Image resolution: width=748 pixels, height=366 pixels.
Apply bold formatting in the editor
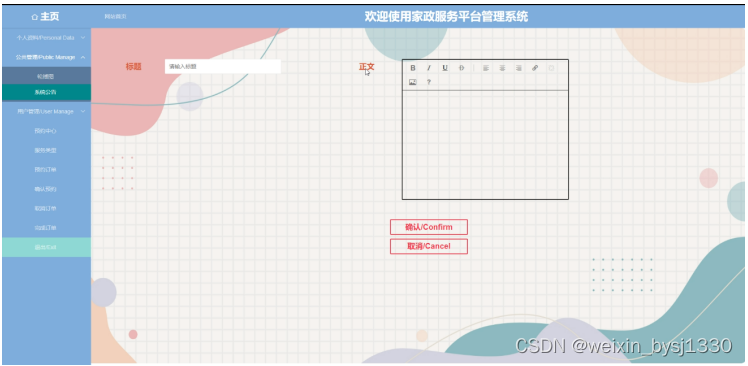tap(413, 68)
